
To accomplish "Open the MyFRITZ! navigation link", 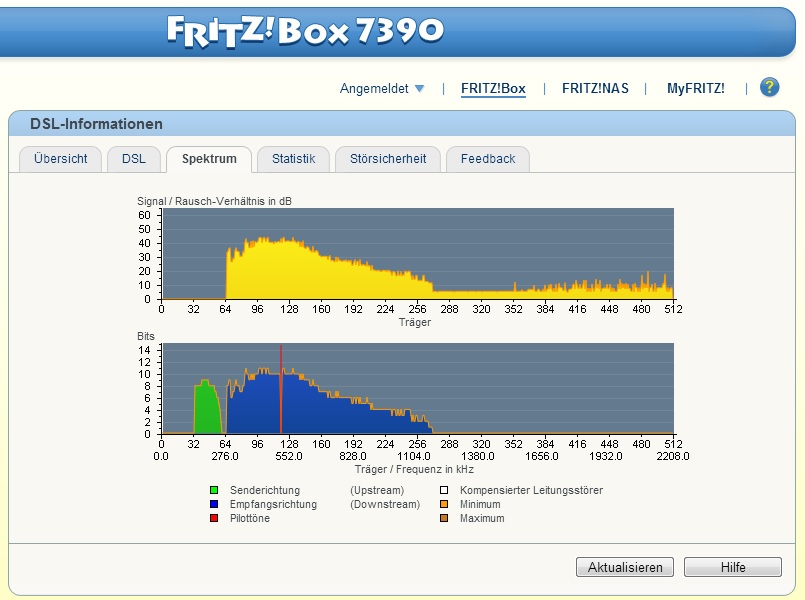I will [x=696, y=88].
